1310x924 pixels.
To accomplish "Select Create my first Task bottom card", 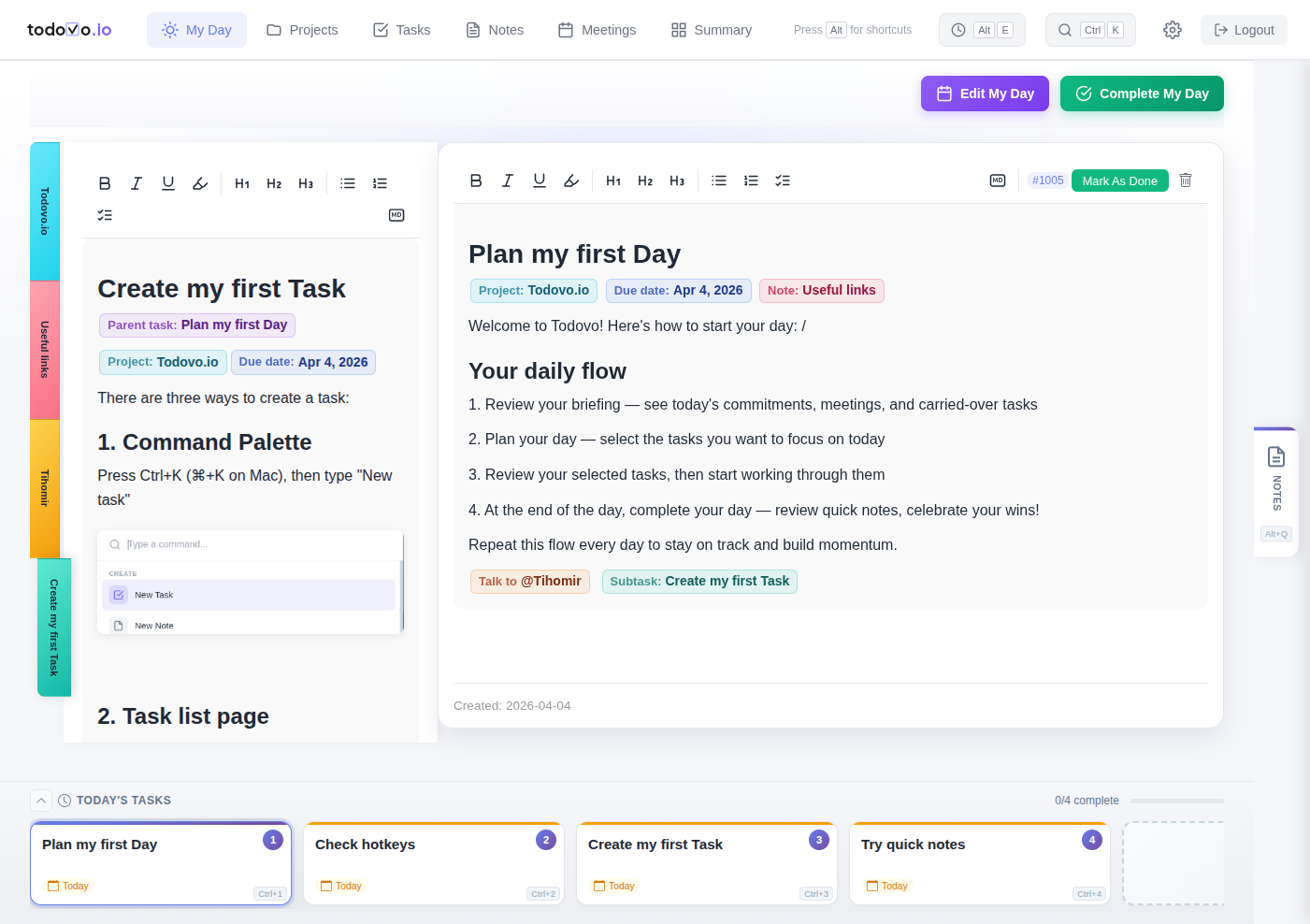I will pyautogui.click(x=707, y=863).
